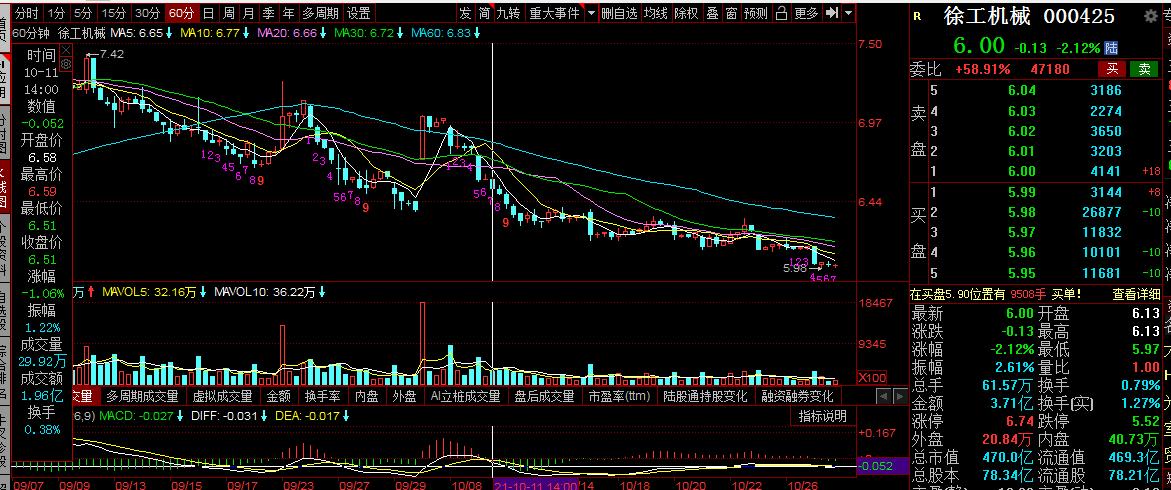Toggle the 叠 overlay option
The image size is (1171, 490).
click(712, 13)
